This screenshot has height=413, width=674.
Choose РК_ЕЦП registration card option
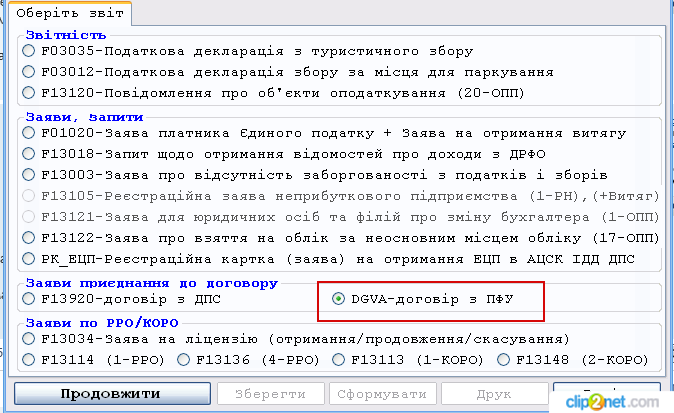point(29,258)
